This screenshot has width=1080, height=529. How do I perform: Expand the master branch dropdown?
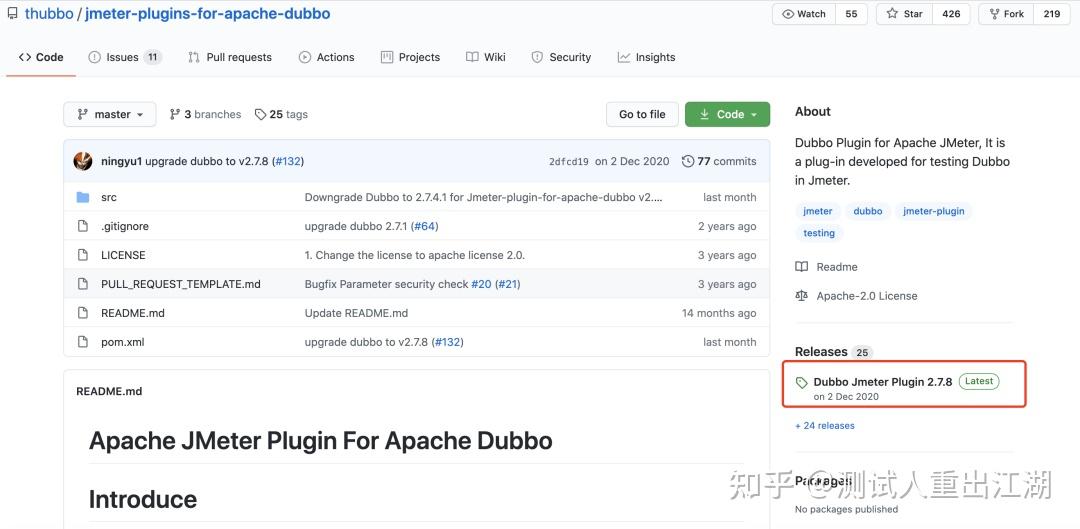110,114
